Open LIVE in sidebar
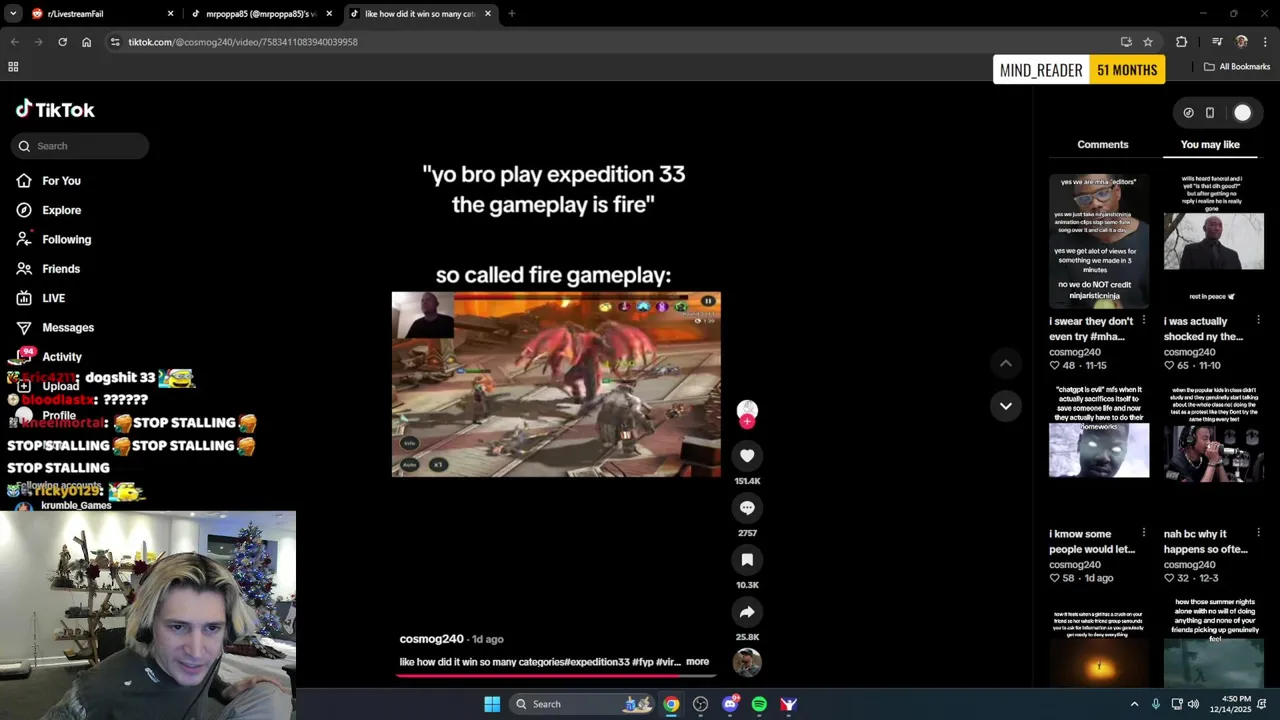Viewport: 1280px width, 720px height. pyautogui.click(x=53, y=298)
